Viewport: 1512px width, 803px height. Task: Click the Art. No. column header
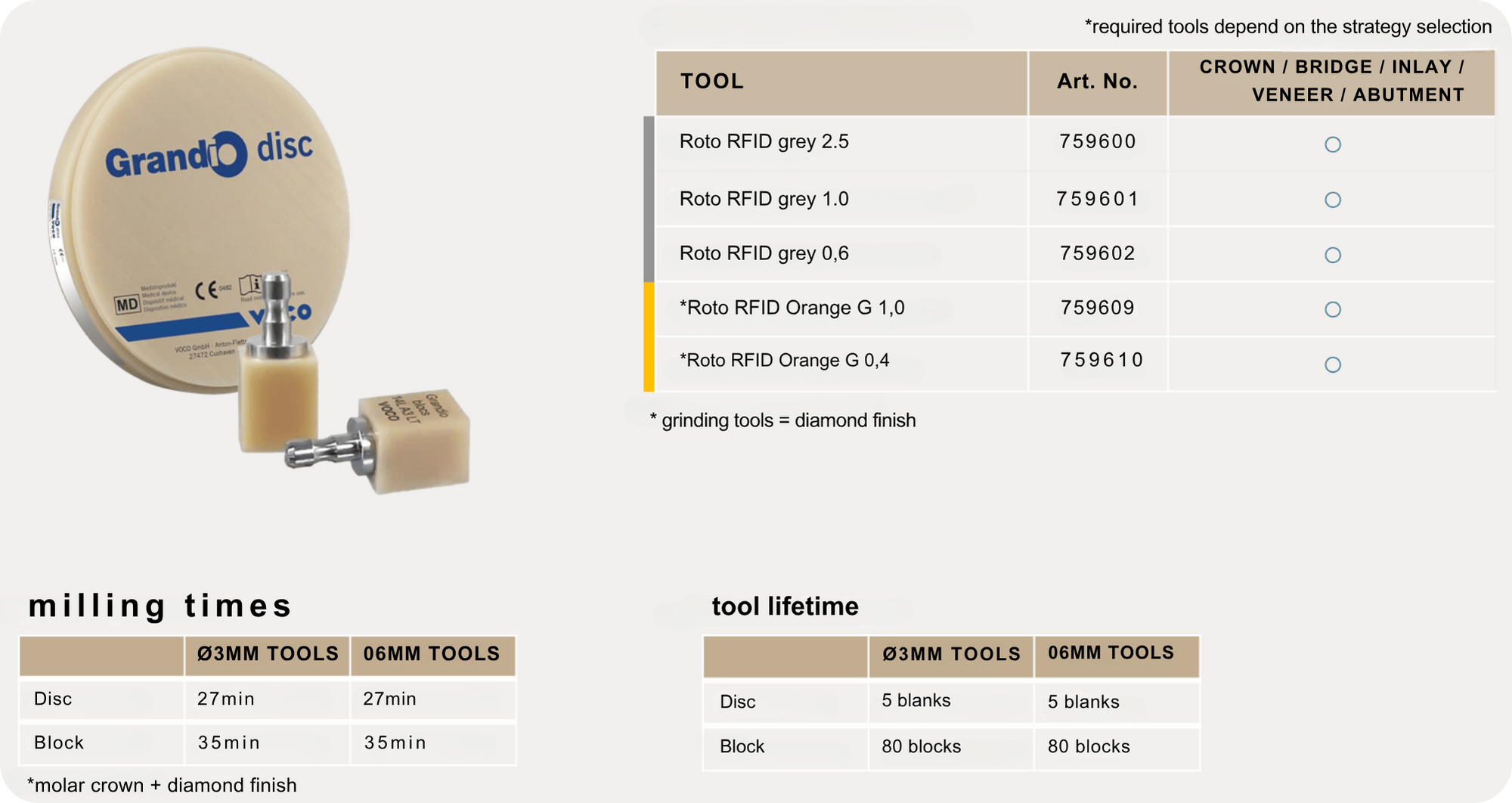pos(1098,82)
